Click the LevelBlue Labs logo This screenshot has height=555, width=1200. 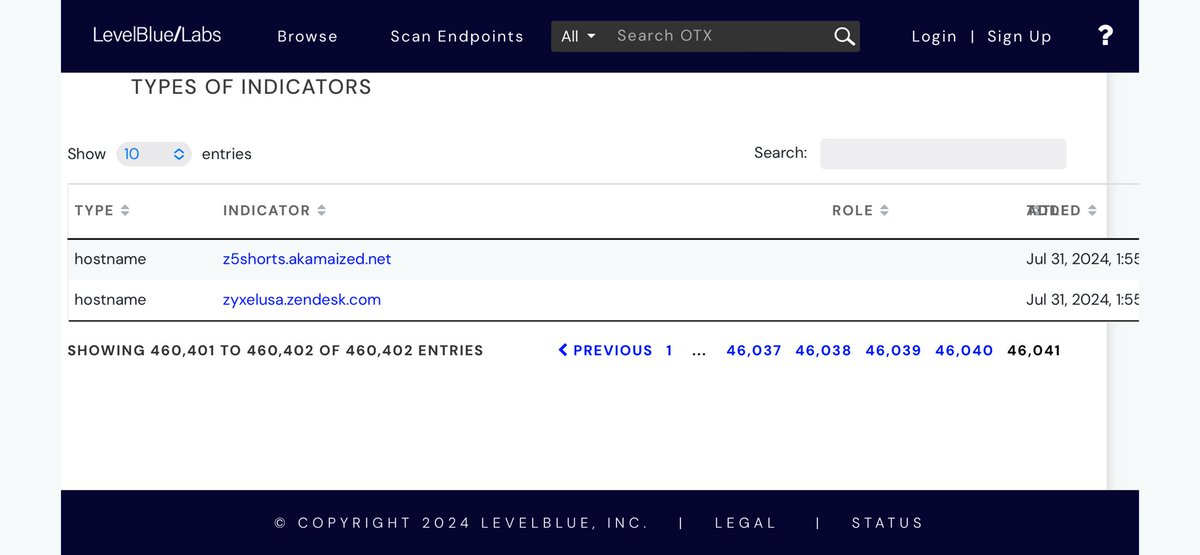tap(157, 35)
